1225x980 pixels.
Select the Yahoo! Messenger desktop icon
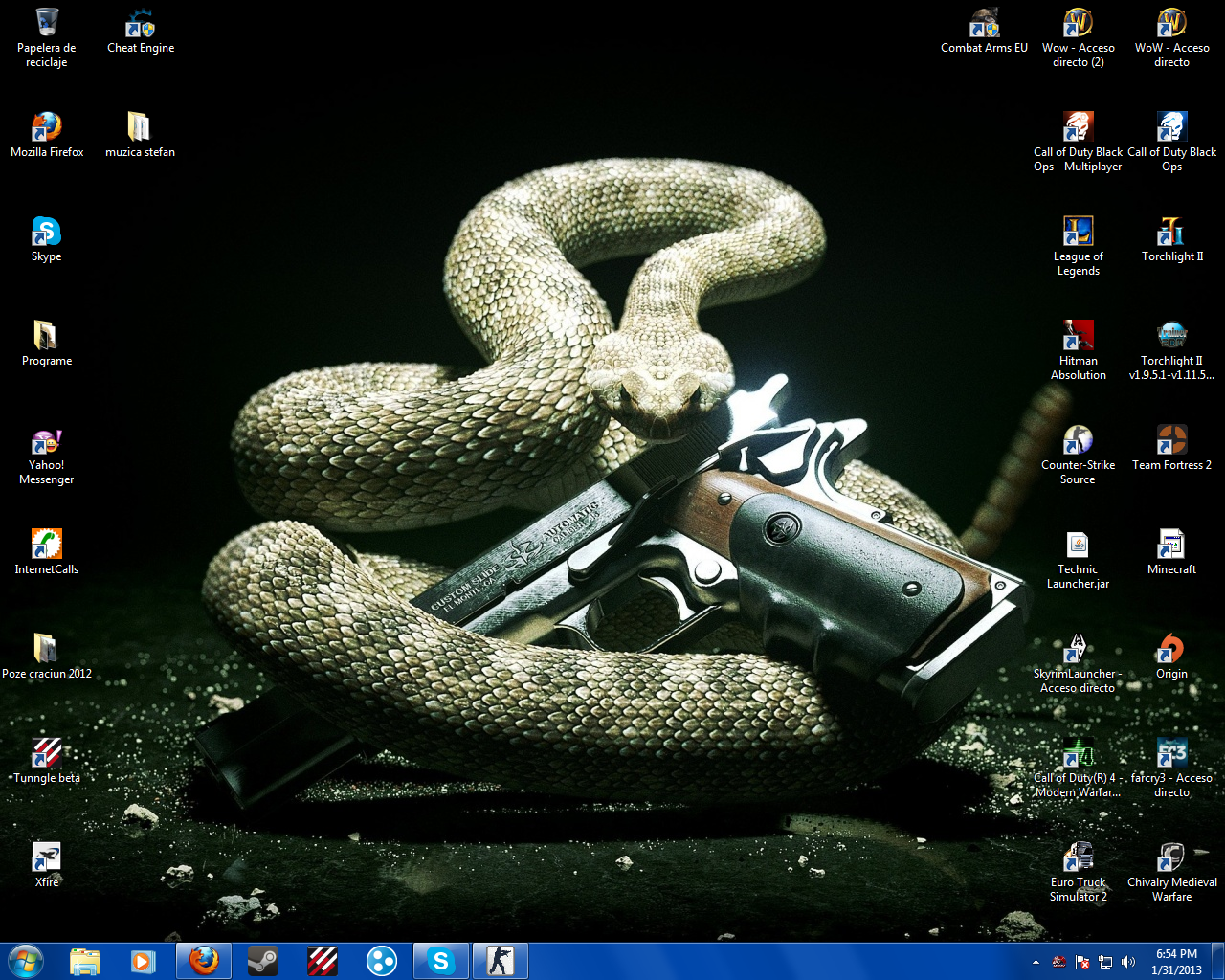point(46,456)
